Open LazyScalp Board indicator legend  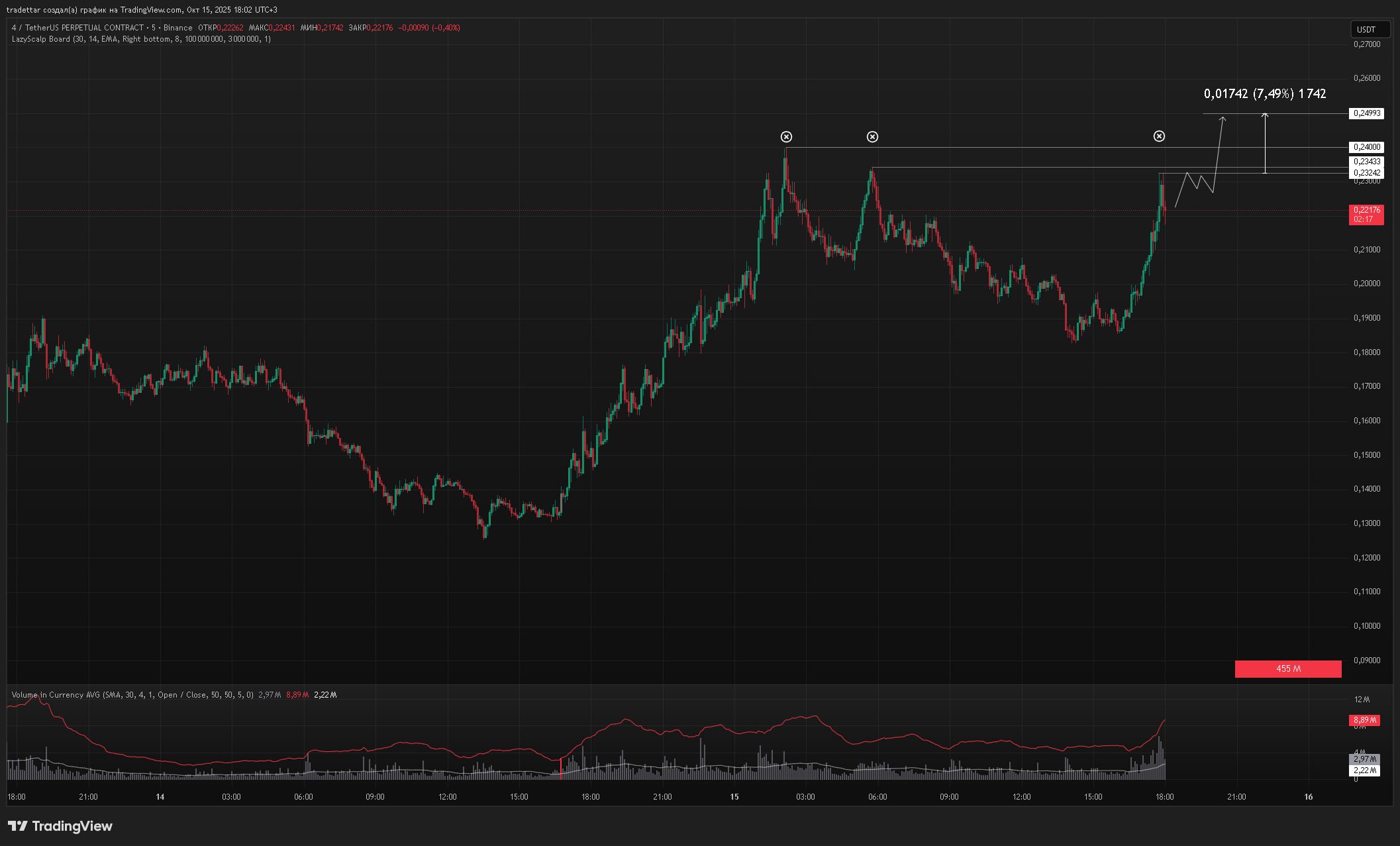41,39
